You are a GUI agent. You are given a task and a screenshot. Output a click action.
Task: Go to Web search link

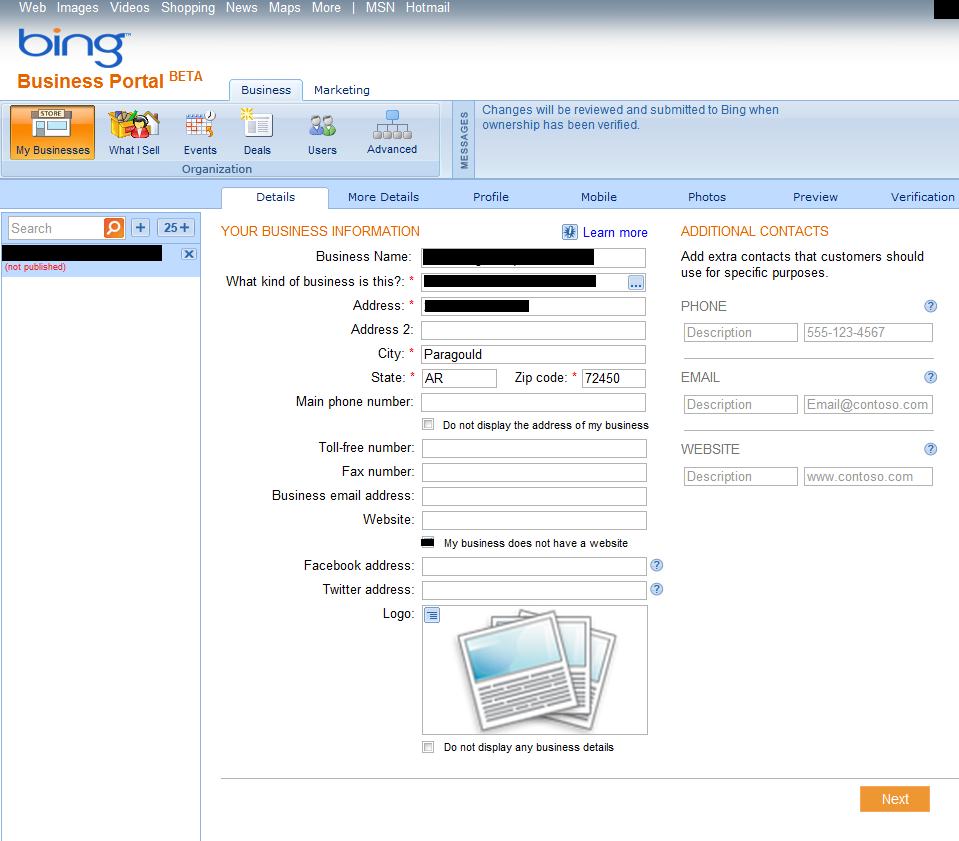coord(32,7)
